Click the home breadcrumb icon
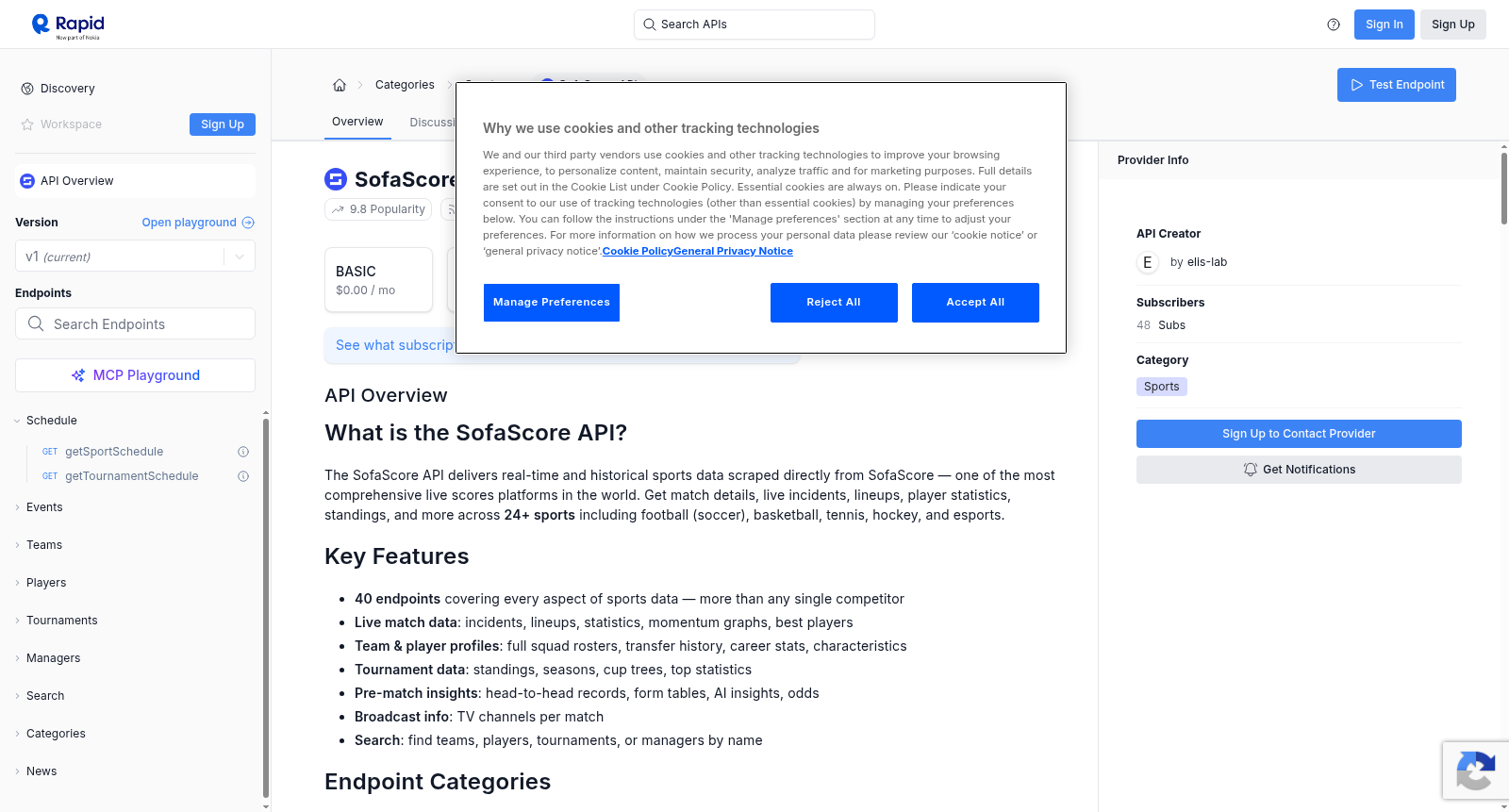This screenshot has width=1509, height=812. click(340, 85)
